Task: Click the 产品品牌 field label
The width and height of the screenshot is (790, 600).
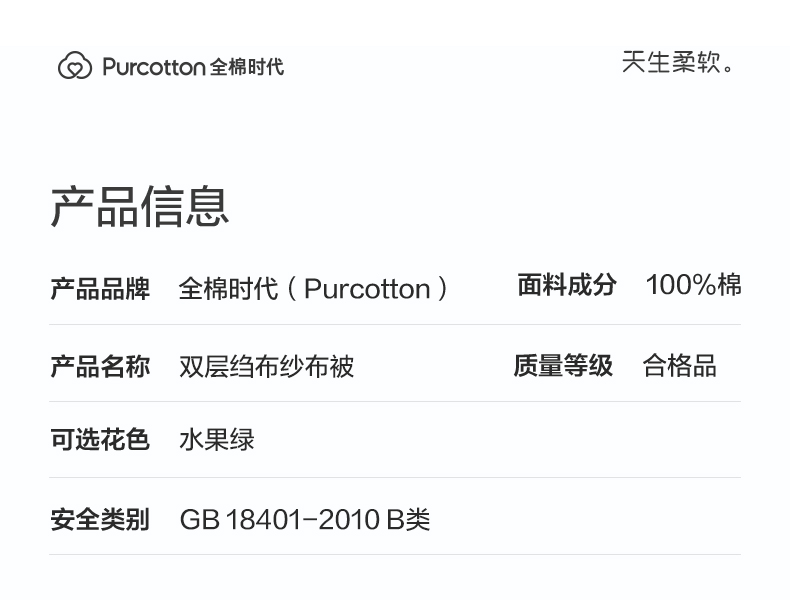Action: pyautogui.click(x=100, y=289)
